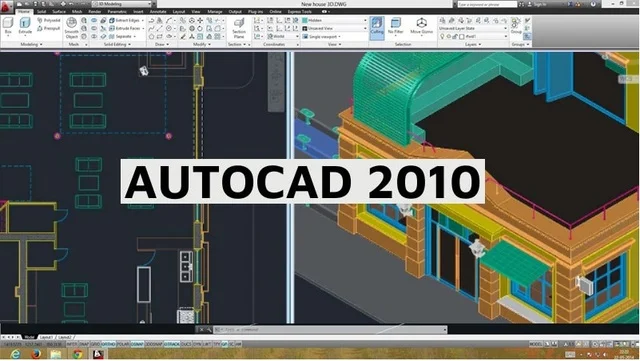Expand the Modify panel
This screenshot has width=640, height=361.
click(x=202, y=44)
